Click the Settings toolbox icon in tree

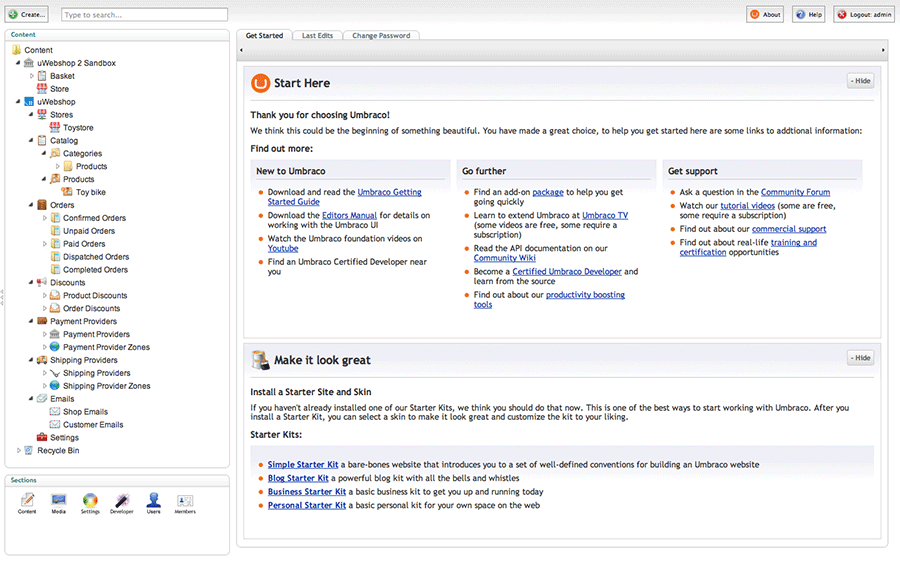[42, 437]
